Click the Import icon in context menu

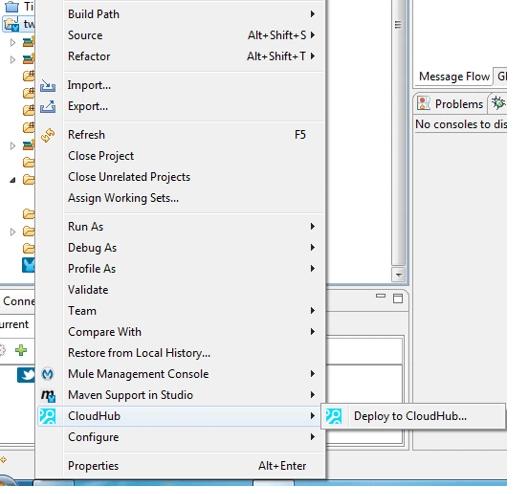(48, 86)
